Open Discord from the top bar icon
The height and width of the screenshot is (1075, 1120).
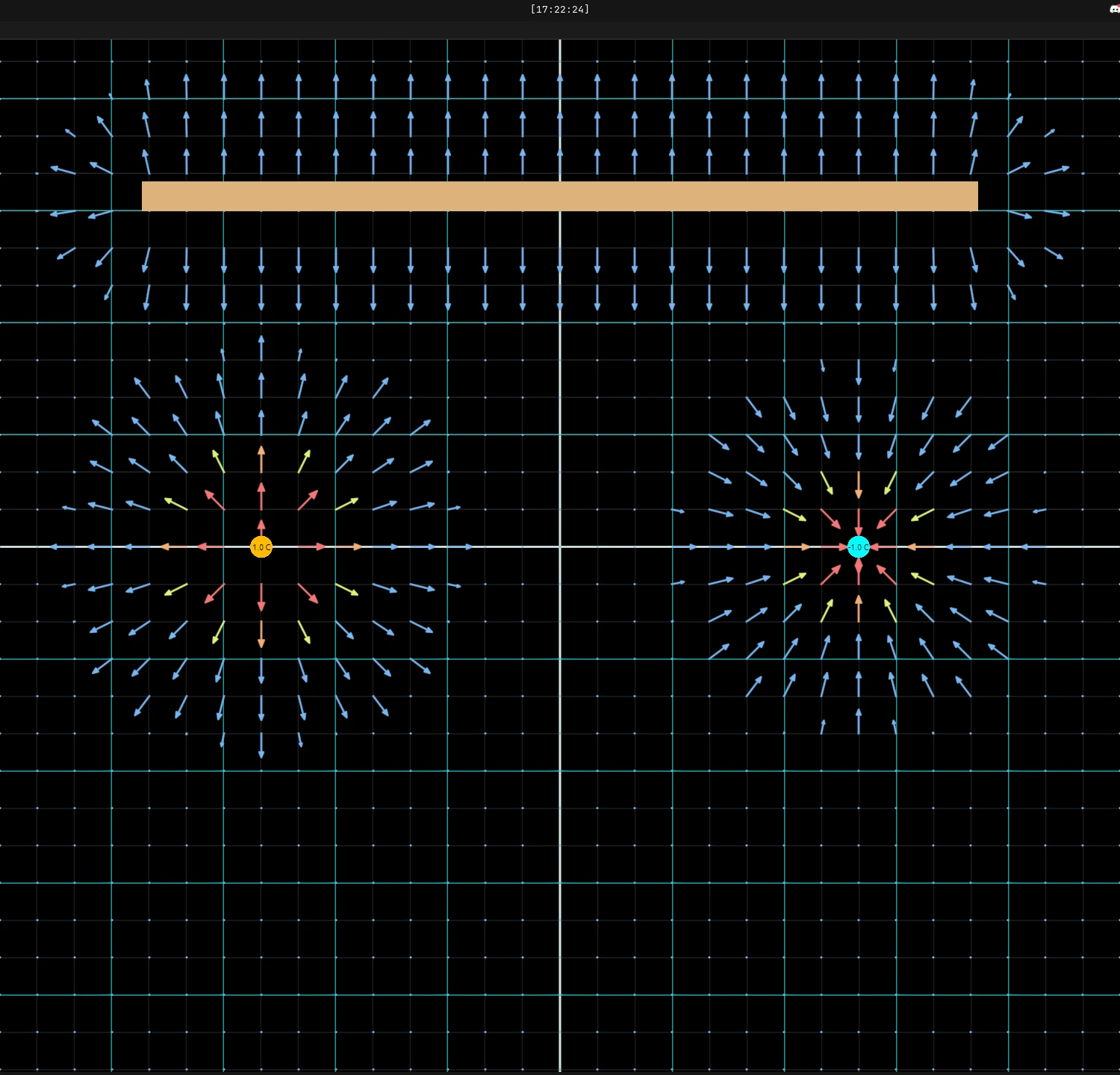click(x=1115, y=9)
